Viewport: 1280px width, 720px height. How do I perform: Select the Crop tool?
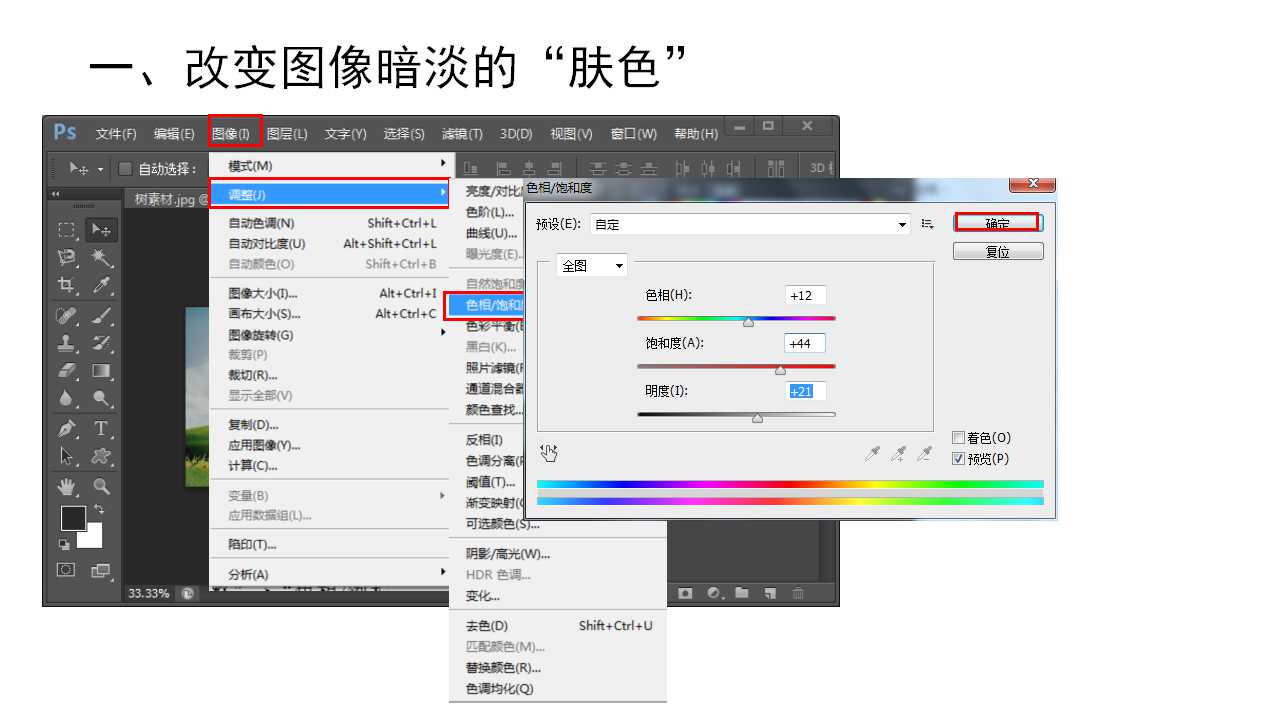pyautogui.click(x=67, y=286)
